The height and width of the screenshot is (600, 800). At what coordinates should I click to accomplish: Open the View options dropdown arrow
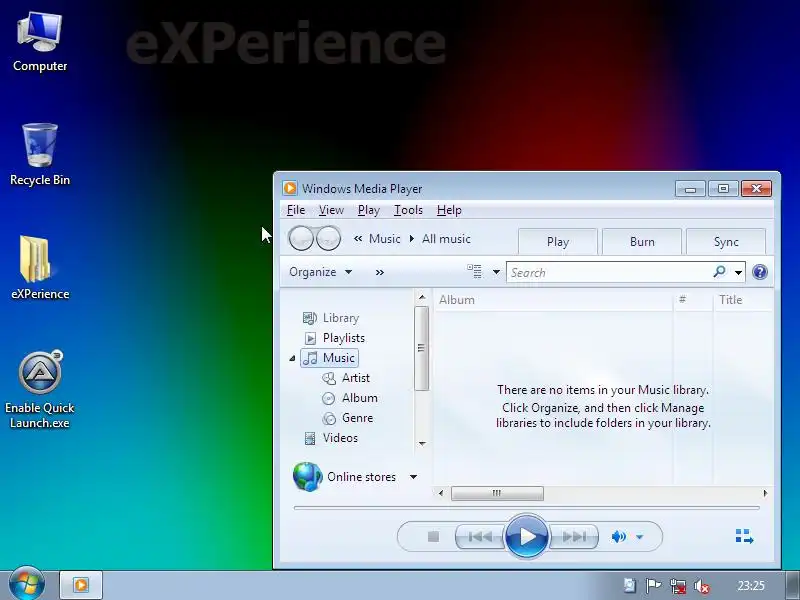(x=496, y=272)
